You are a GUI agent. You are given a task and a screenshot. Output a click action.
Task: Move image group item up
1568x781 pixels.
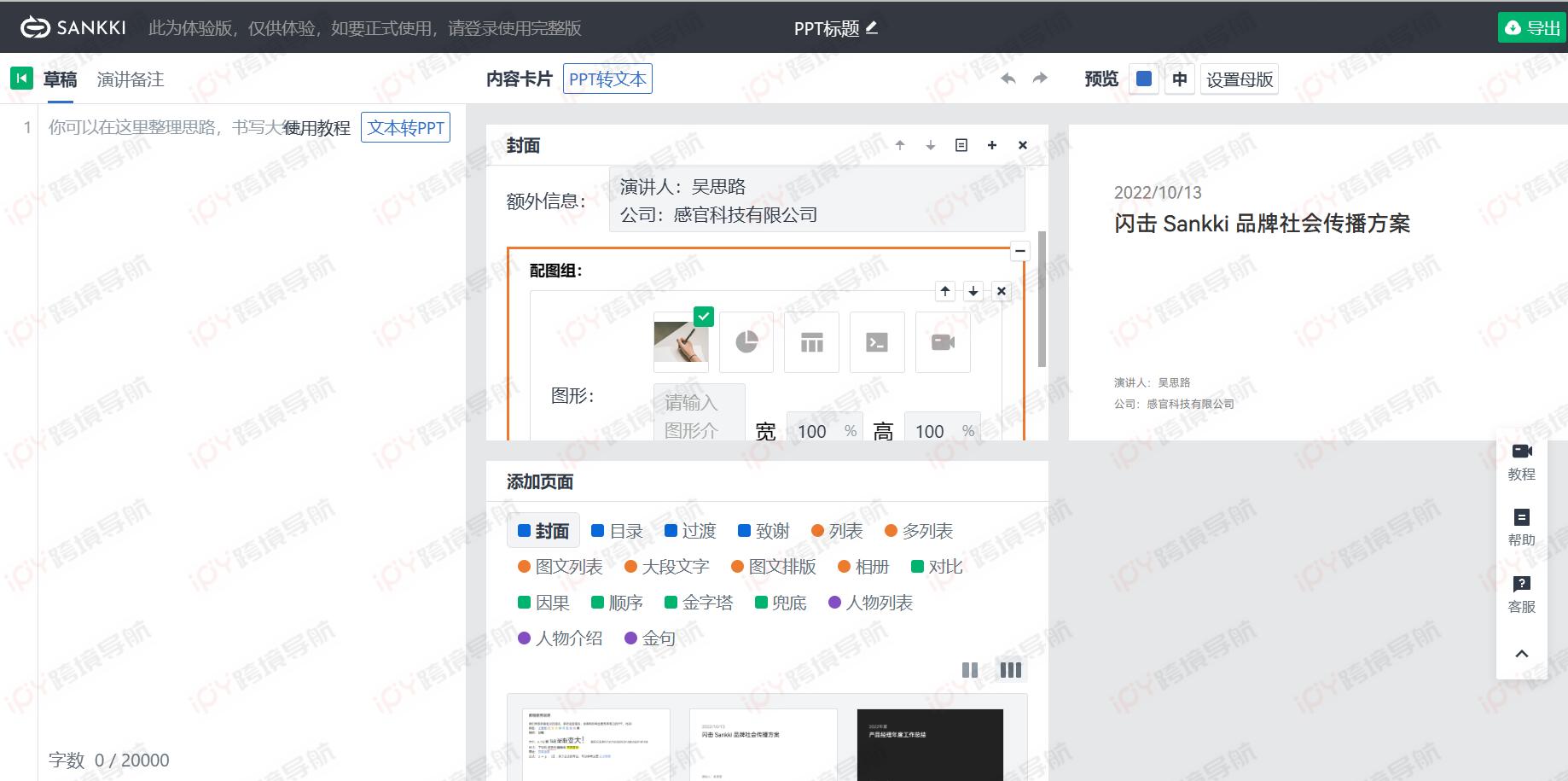click(945, 291)
